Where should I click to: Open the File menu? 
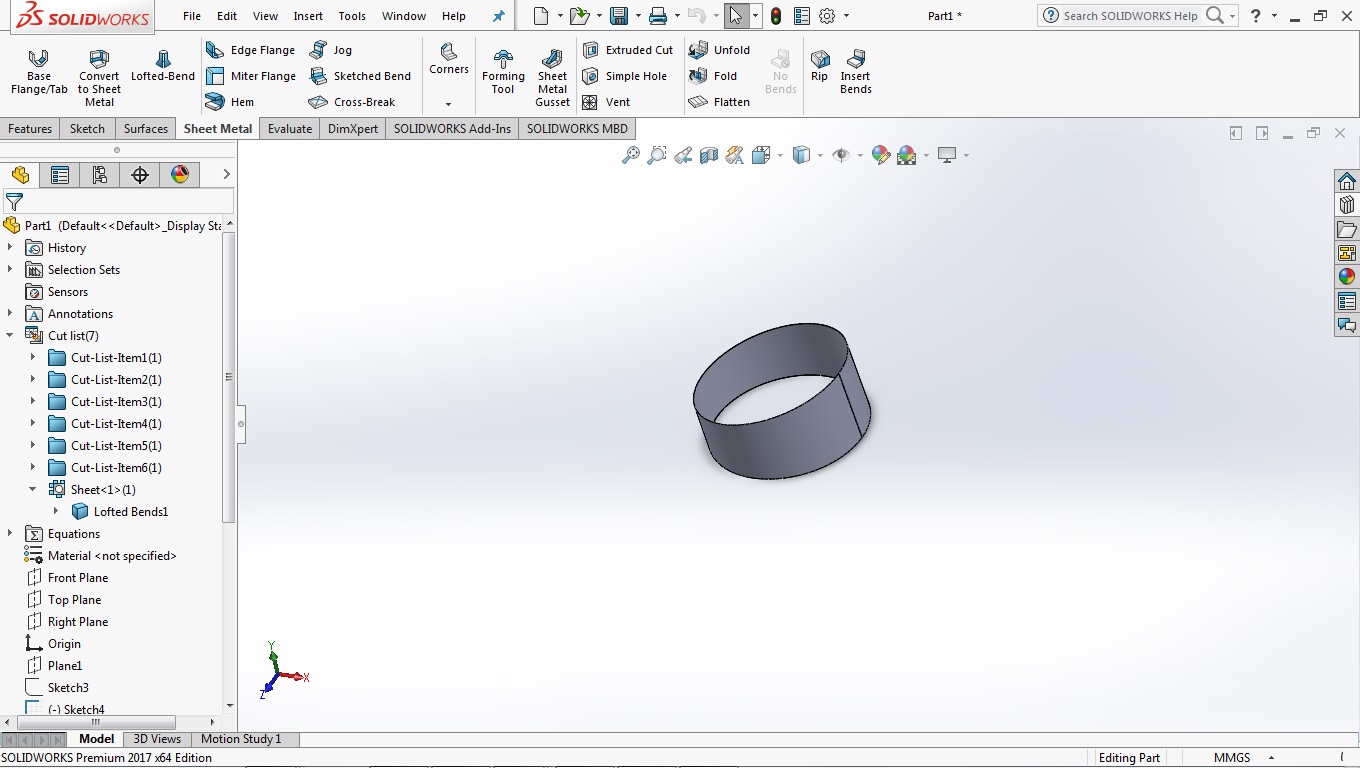click(192, 16)
